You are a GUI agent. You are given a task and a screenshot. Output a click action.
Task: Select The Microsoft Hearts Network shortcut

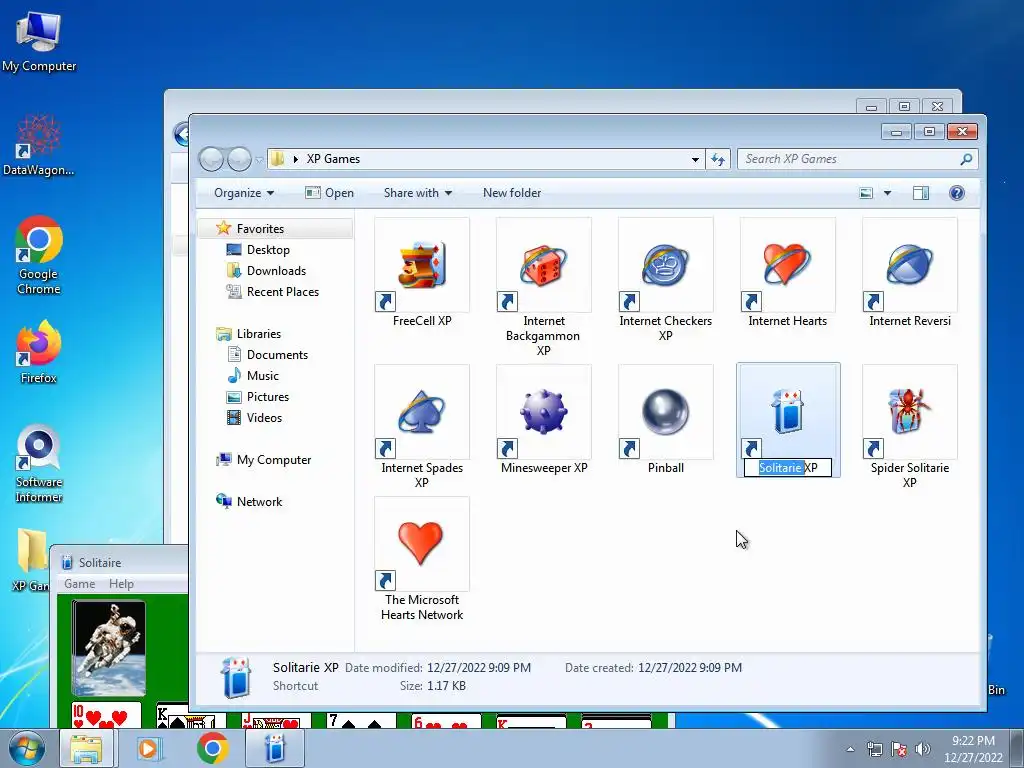(x=422, y=560)
